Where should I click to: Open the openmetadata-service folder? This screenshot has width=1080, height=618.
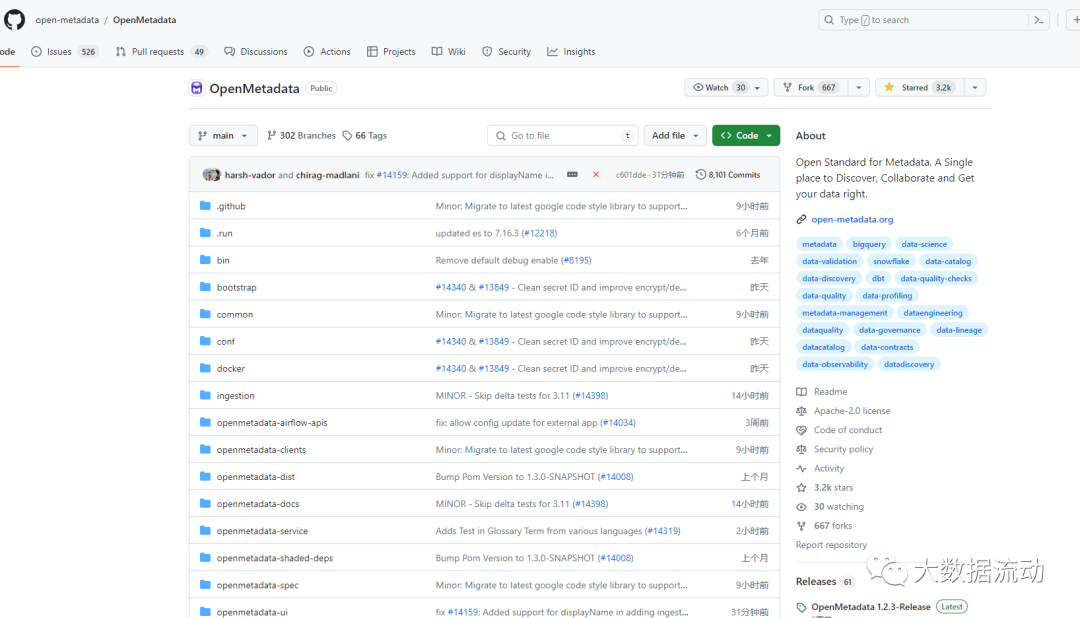pyautogui.click(x=262, y=531)
